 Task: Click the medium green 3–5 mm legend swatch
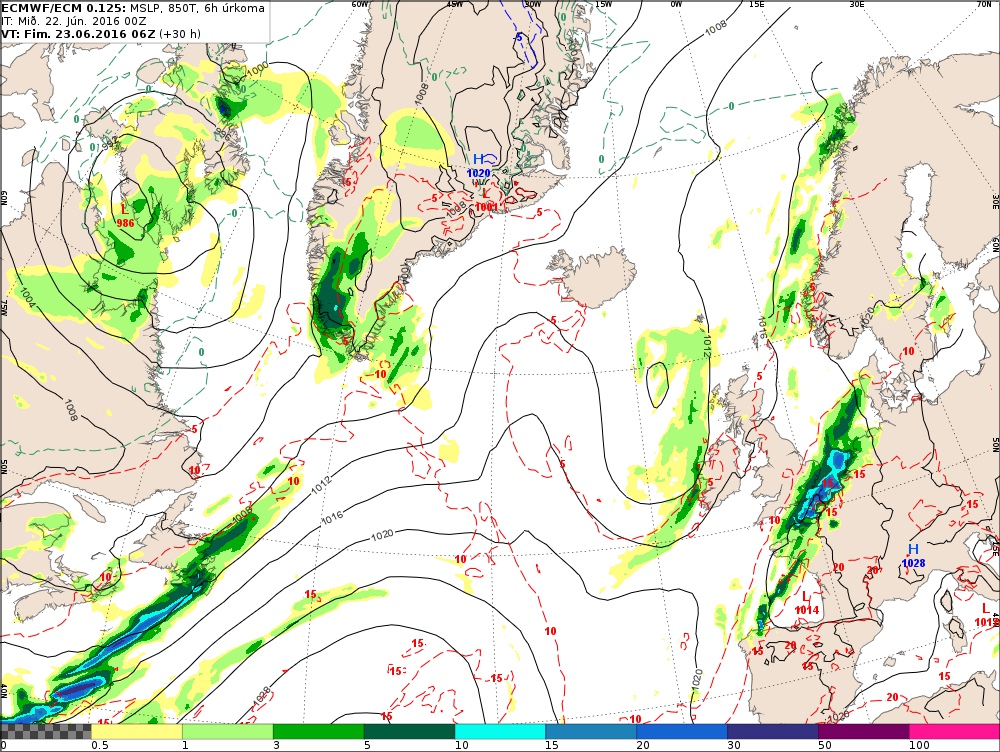(318, 731)
